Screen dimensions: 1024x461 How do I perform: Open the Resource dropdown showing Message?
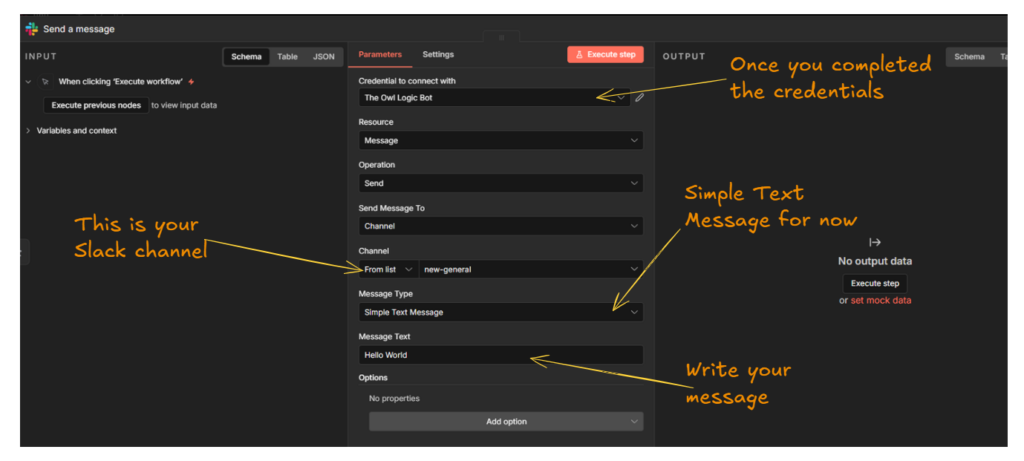(501, 140)
